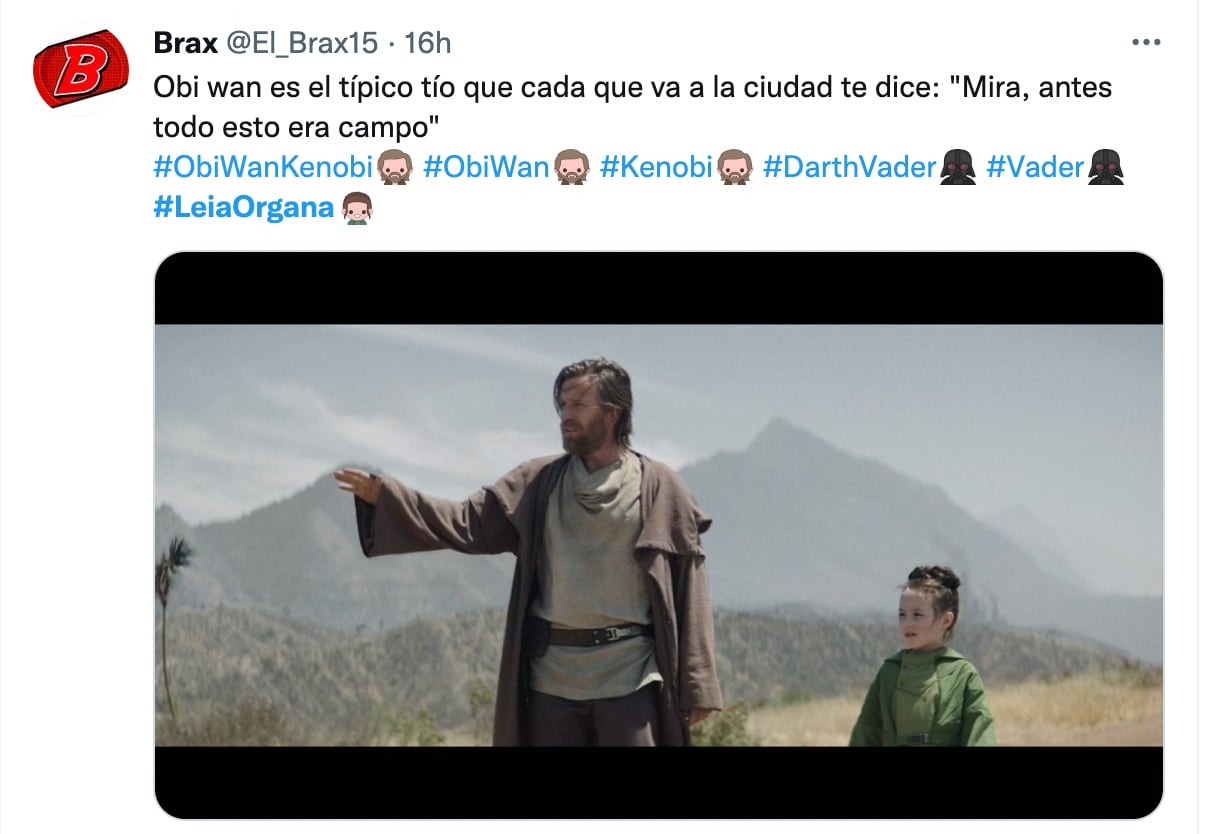Click the emoji following the #Kenobi hashtag
This screenshot has width=1206, height=834.
click(735, 167)
